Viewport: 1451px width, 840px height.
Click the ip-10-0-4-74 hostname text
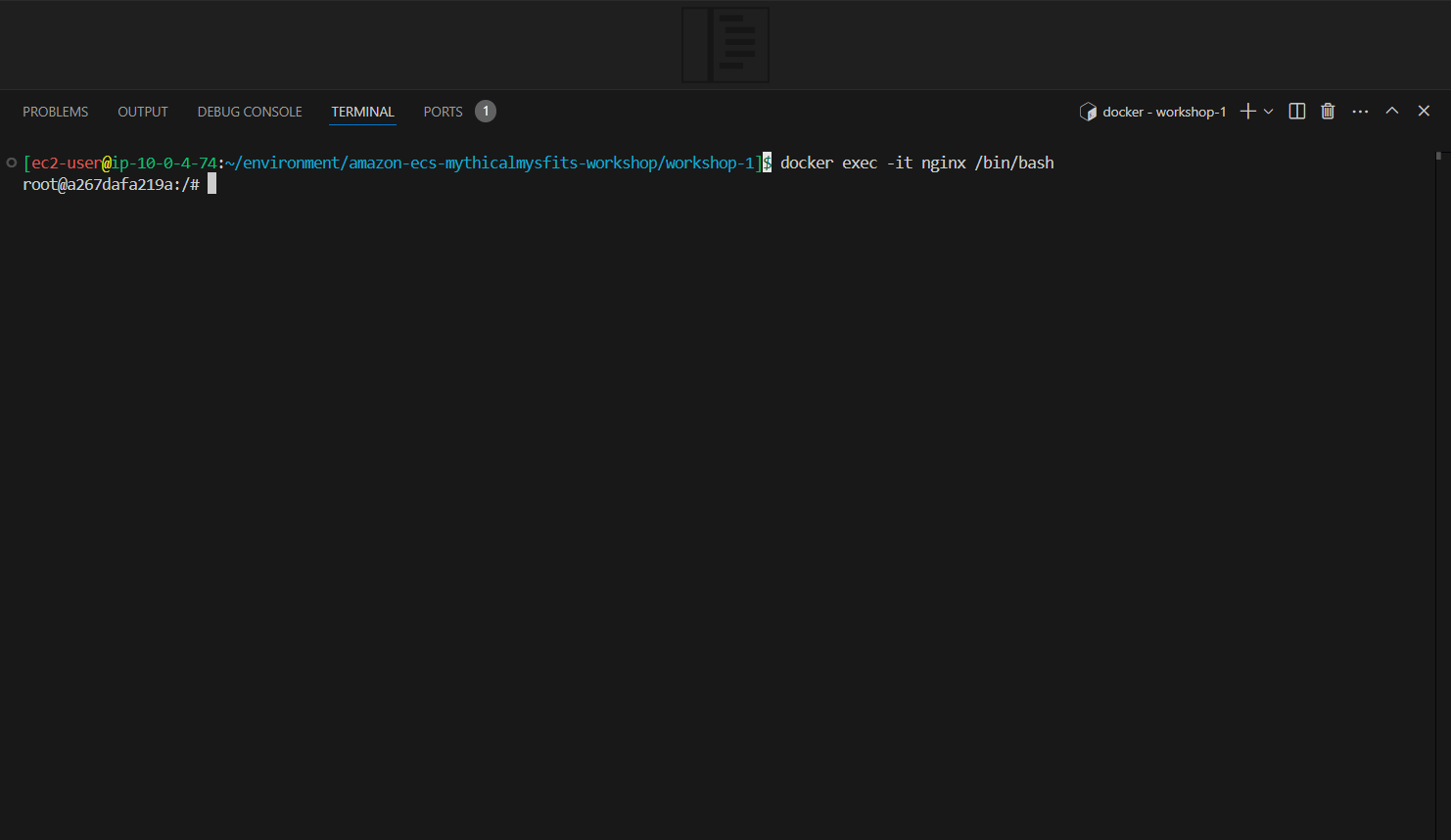(x=164, y=163)
